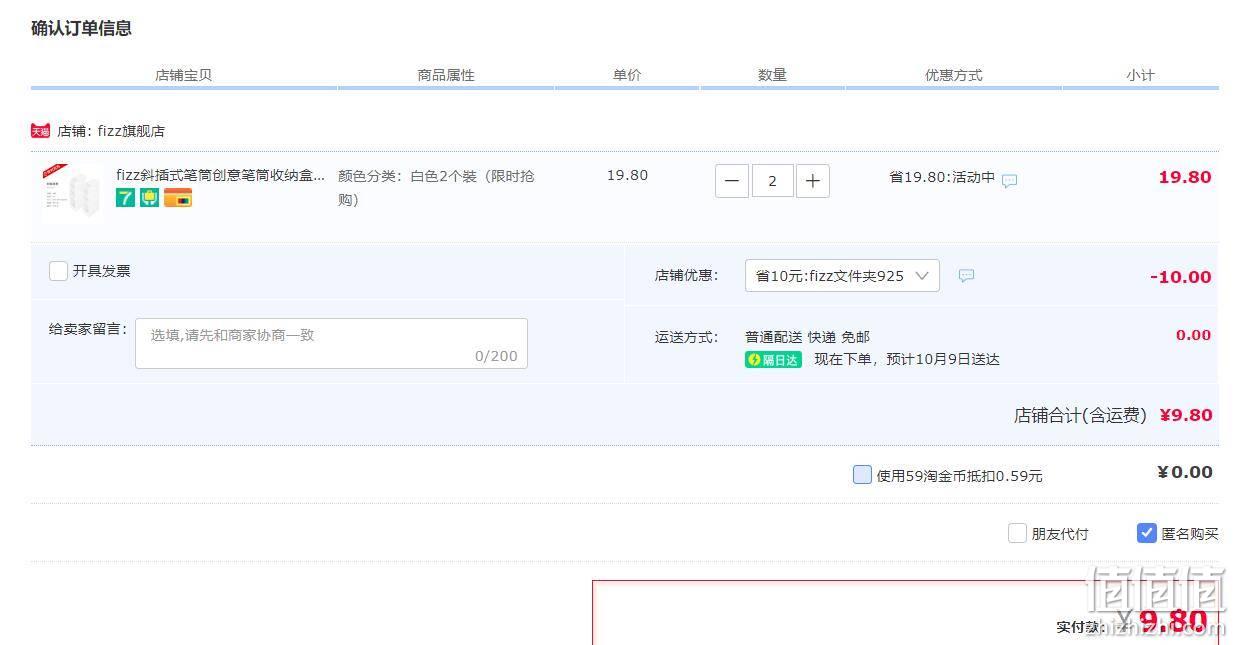
Task: Open the fizz旗舰店 store link
Action: point(131,131)
